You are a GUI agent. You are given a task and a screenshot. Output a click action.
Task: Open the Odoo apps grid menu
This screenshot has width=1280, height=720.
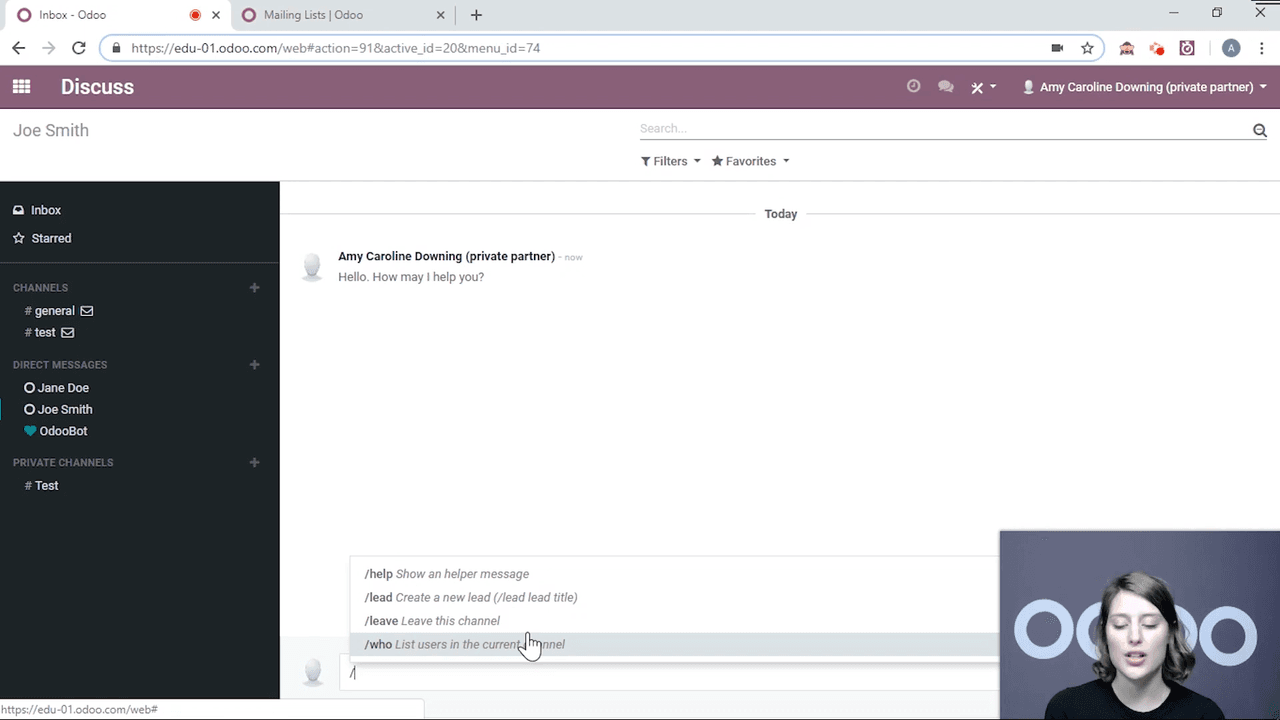point(21,87)
